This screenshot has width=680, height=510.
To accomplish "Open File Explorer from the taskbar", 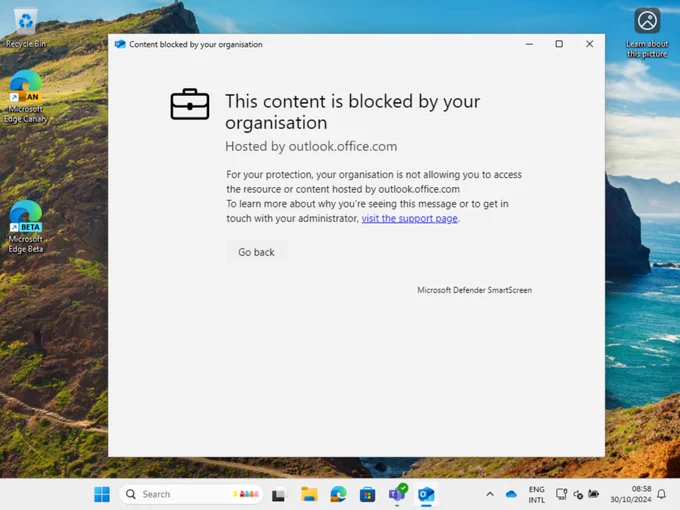I will [309, 494].
